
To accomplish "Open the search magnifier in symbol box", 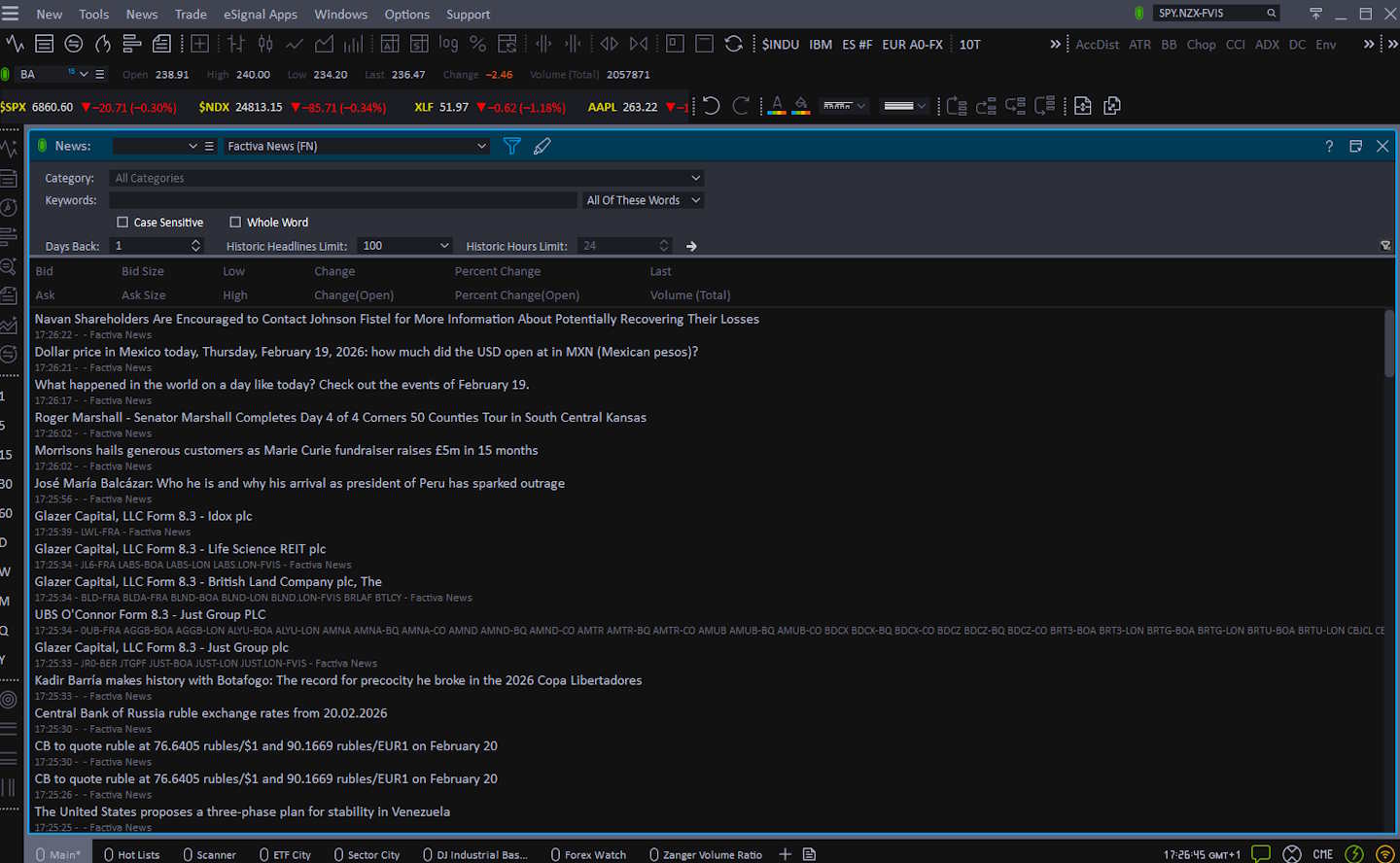I will tap(1271, 13).
